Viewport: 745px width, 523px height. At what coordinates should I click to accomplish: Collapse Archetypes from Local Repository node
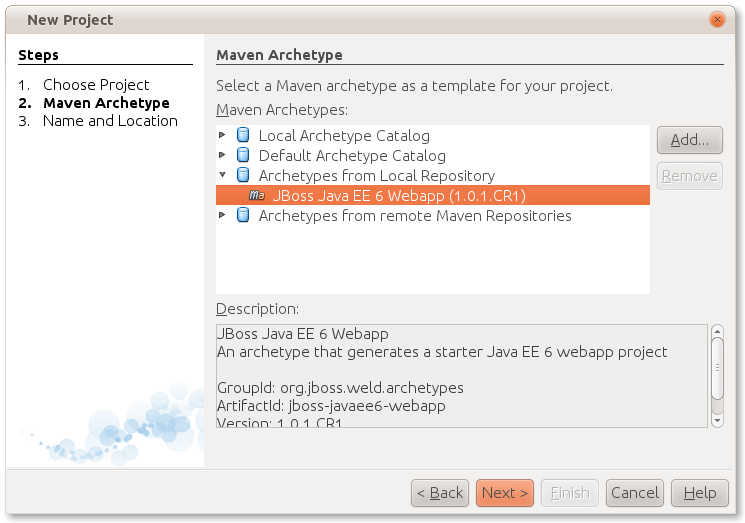point(222,174)
